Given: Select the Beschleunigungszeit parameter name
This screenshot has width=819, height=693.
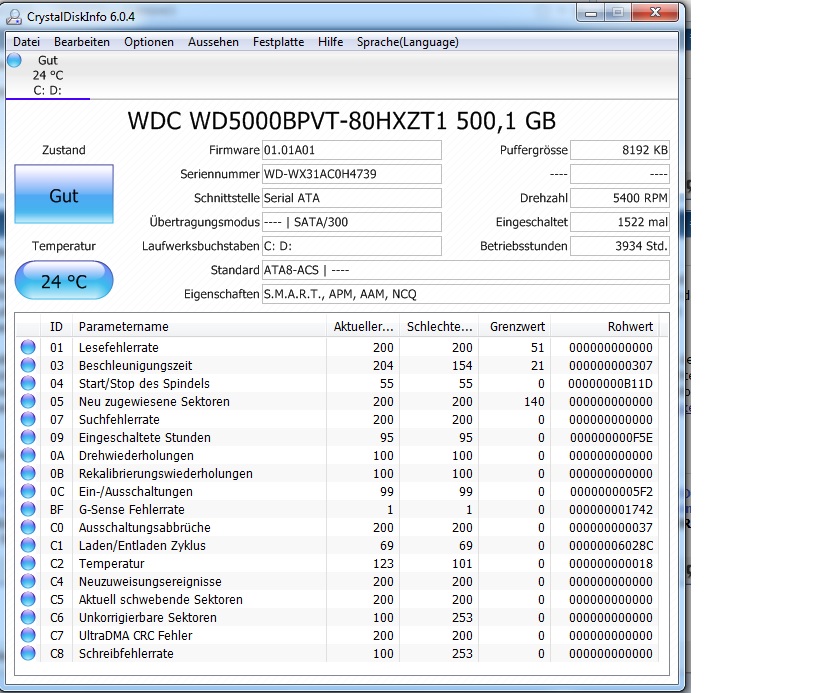Looking at the screenshot, I should 135,366.
